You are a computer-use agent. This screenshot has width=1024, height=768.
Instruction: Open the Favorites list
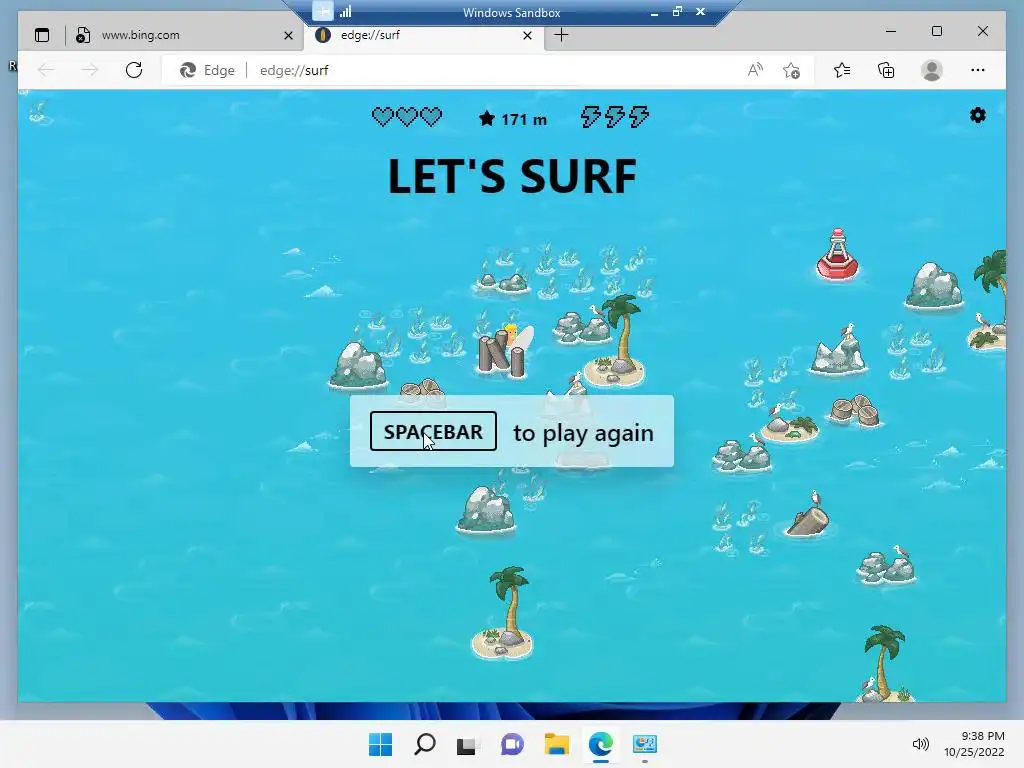click(842, 70)
